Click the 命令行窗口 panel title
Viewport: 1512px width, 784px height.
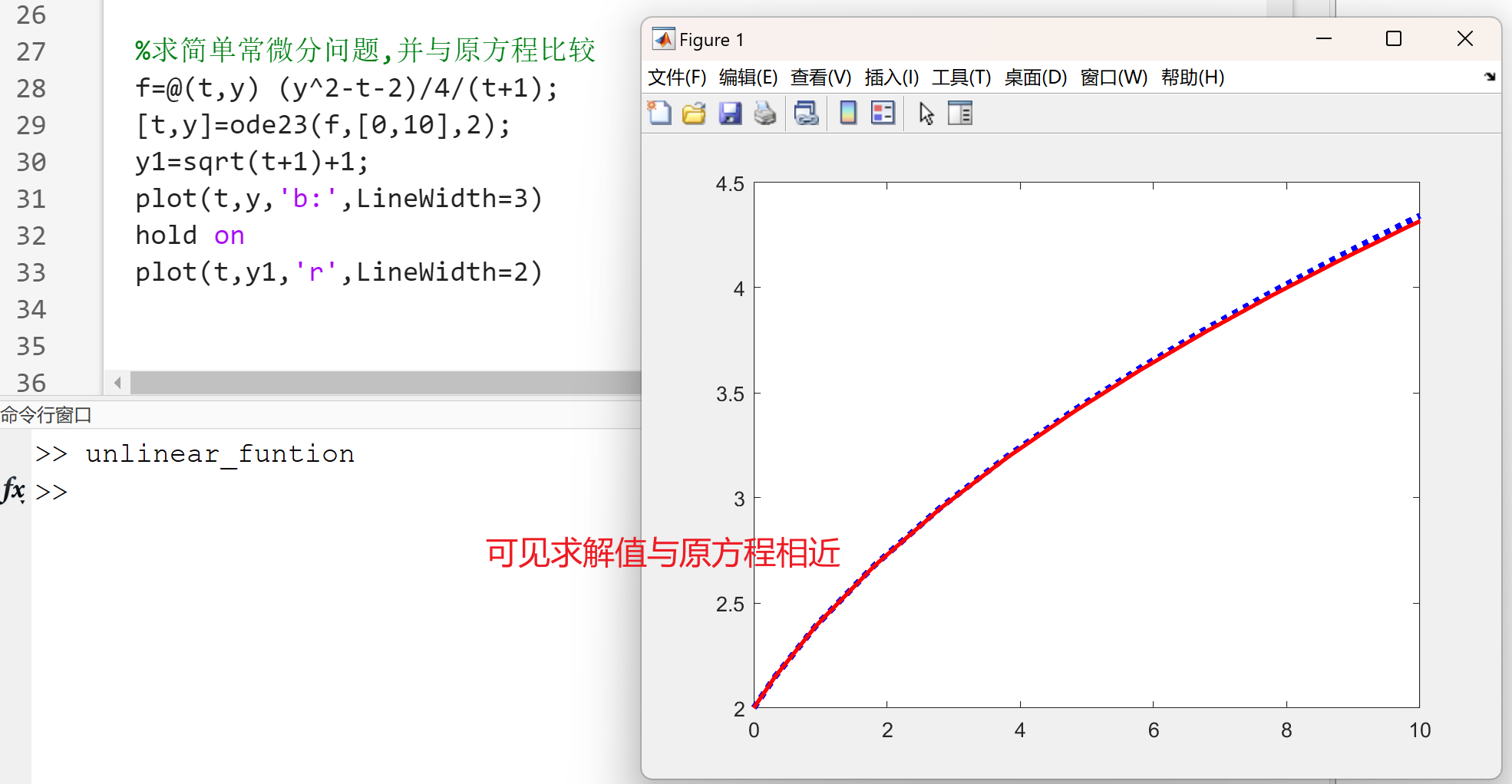click(x=46, y=415)
